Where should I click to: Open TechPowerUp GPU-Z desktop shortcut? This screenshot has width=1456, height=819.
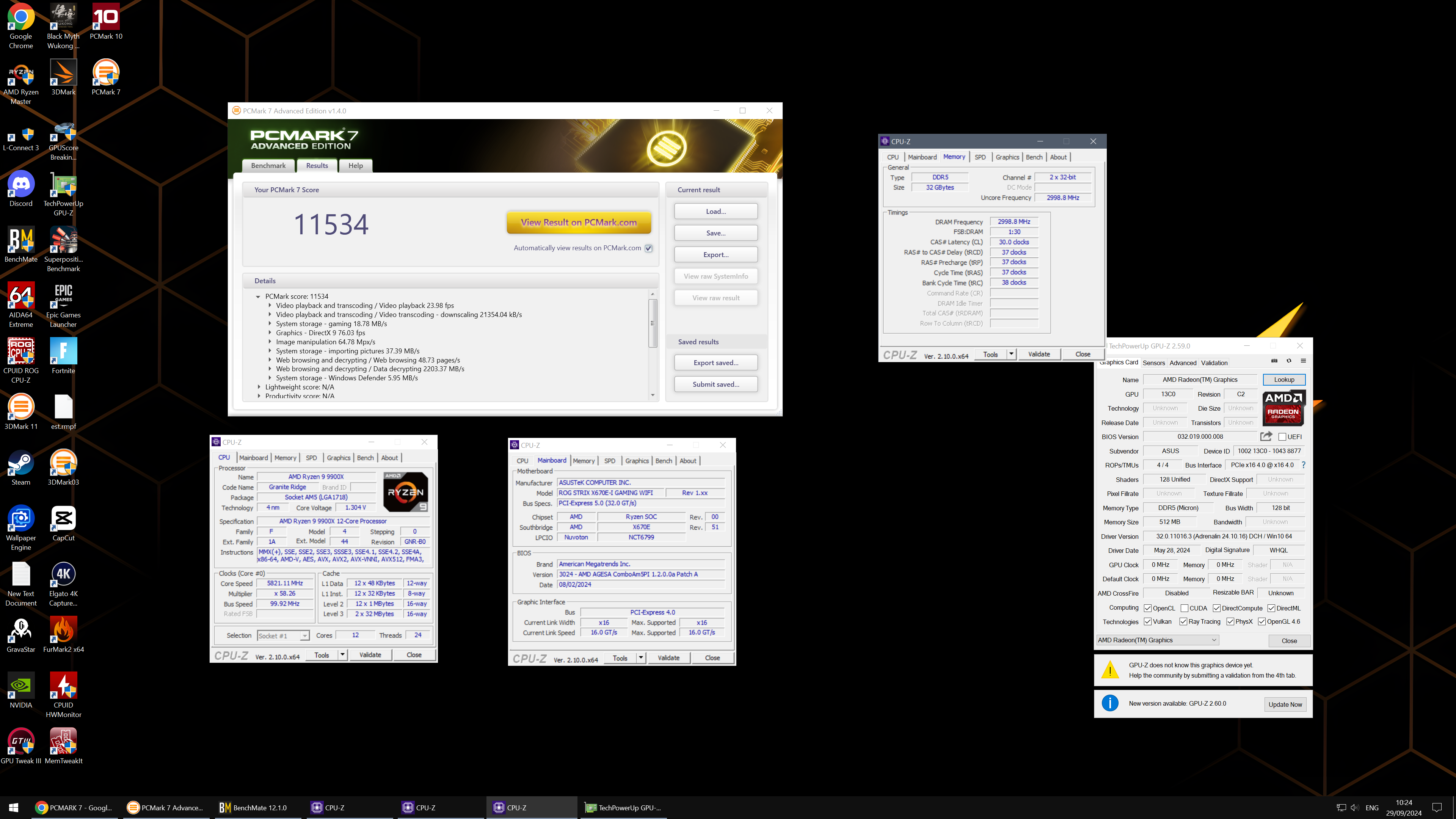coord(63,193)
